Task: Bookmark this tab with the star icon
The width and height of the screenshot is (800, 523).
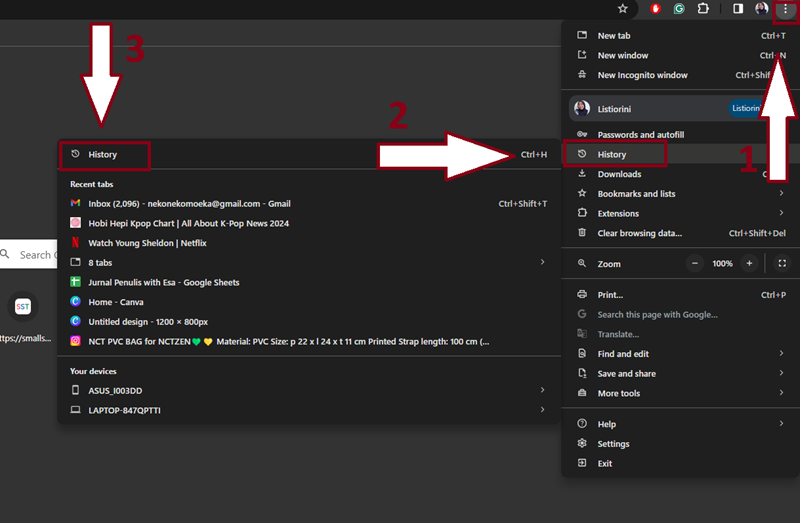Action: pyautogui.click(x=622, y=9)
